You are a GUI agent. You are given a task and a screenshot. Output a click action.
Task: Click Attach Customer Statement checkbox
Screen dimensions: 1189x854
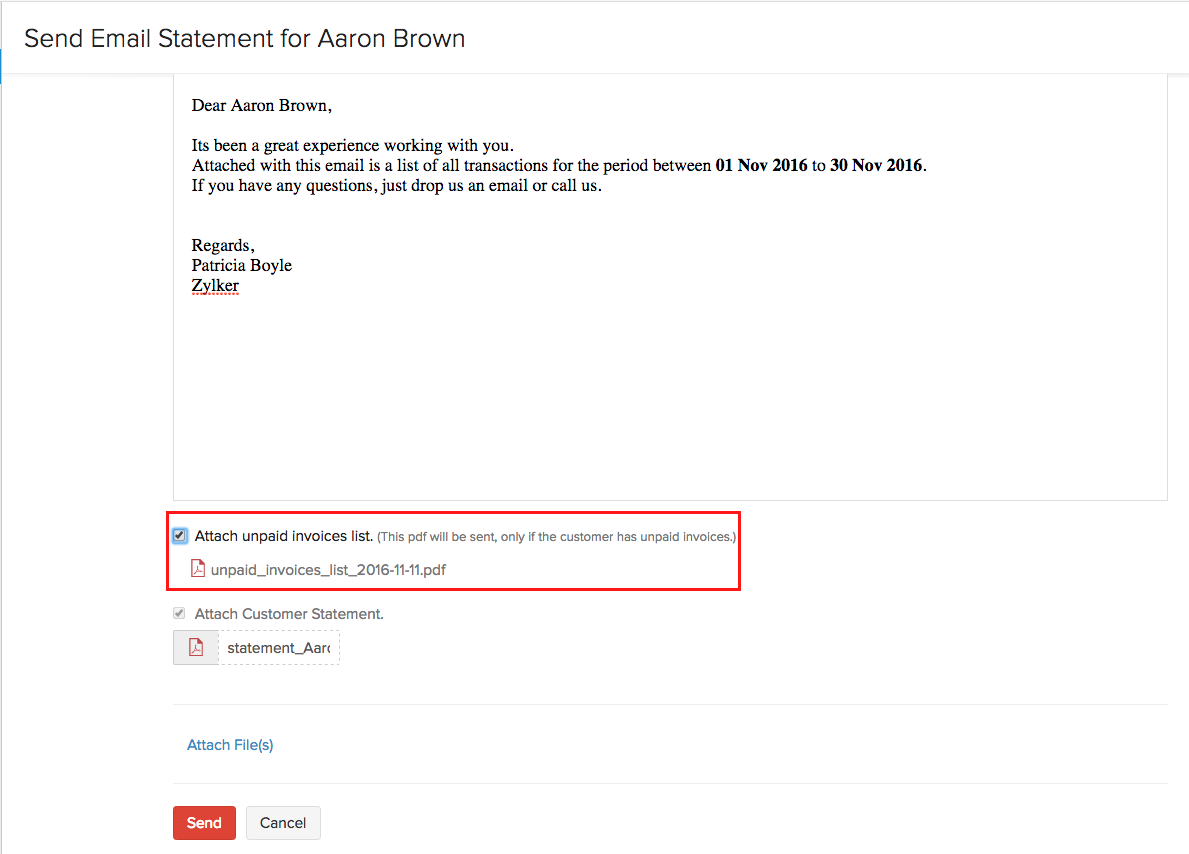180,613
